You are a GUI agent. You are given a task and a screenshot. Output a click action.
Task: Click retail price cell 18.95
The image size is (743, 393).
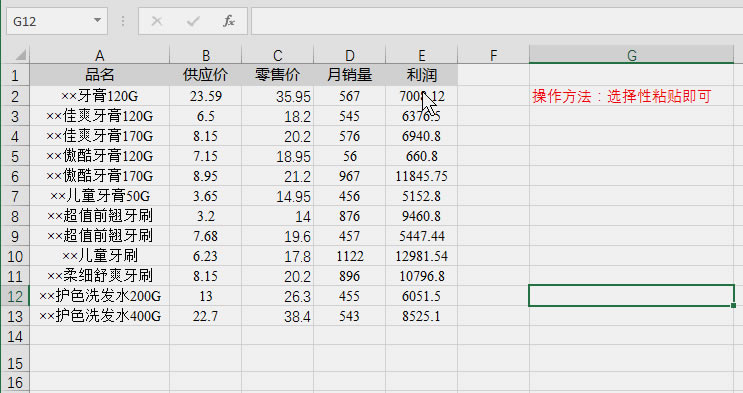[x=278, y=156]
